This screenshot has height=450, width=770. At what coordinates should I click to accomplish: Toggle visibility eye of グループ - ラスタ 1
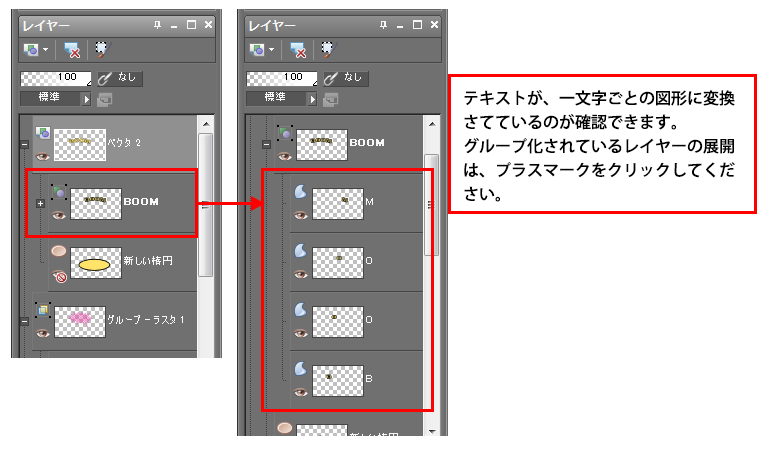[x=43, y=334]
